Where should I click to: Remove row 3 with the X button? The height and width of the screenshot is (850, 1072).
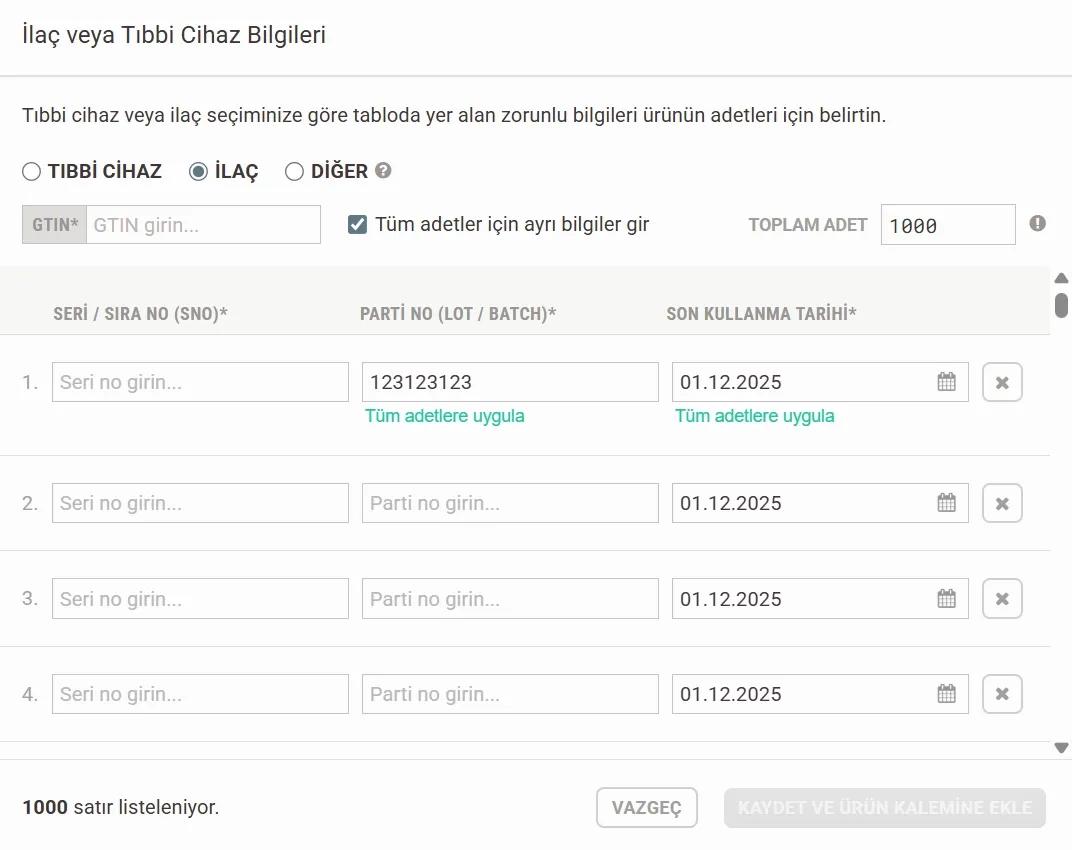coord(1002,599)
